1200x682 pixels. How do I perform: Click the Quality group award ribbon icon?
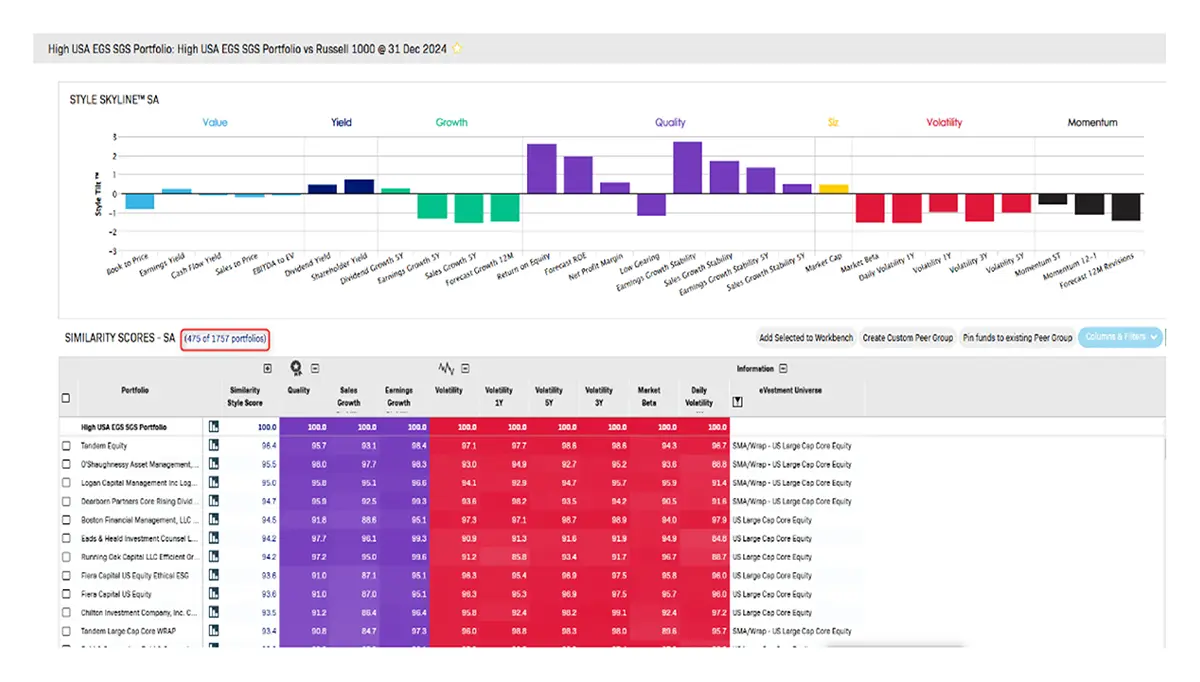297,368
